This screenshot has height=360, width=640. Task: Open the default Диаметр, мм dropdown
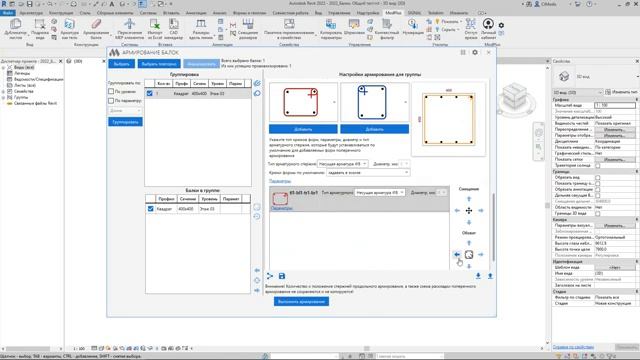pyautogui.click(x=404, y=164)
